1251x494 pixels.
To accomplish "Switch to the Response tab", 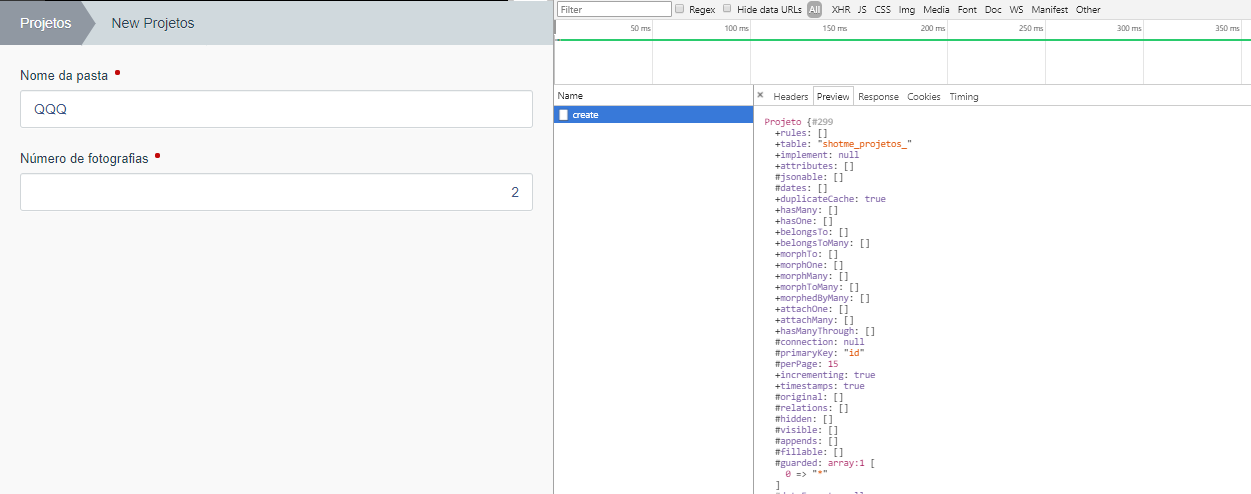I will pos(878,97).
